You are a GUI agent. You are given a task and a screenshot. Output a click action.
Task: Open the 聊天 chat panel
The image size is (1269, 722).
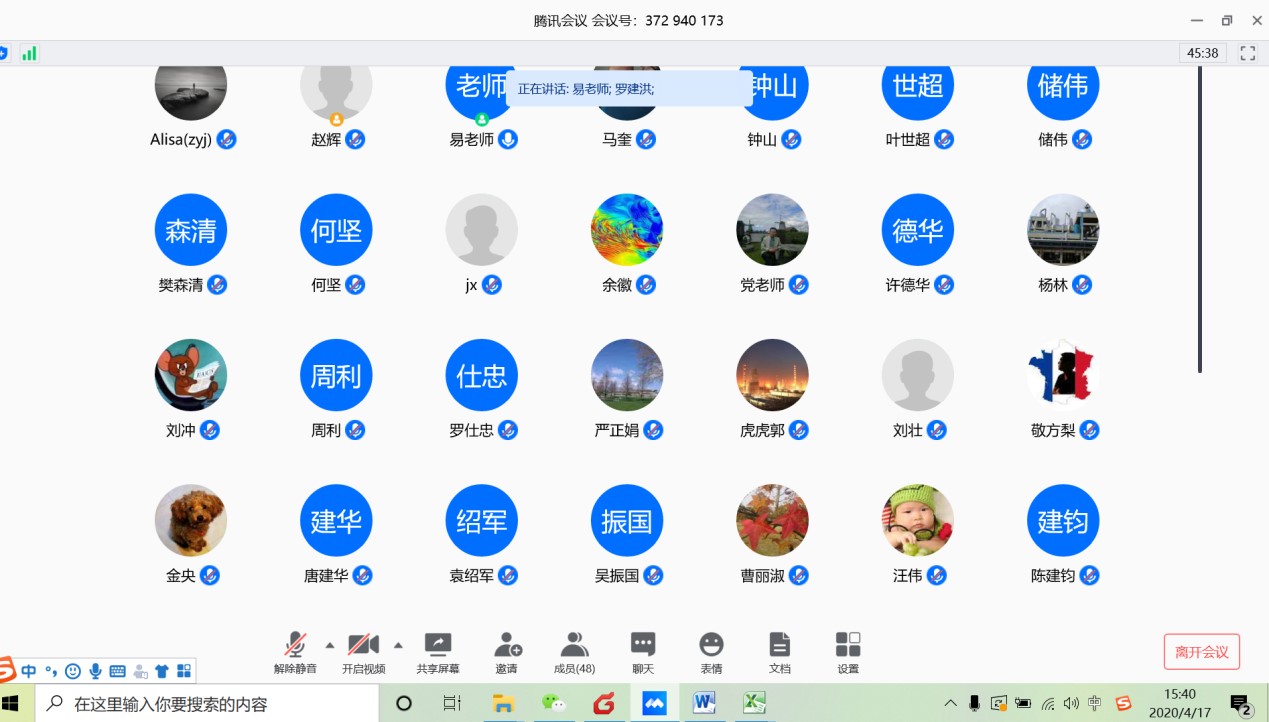click(x=643, y=652)
